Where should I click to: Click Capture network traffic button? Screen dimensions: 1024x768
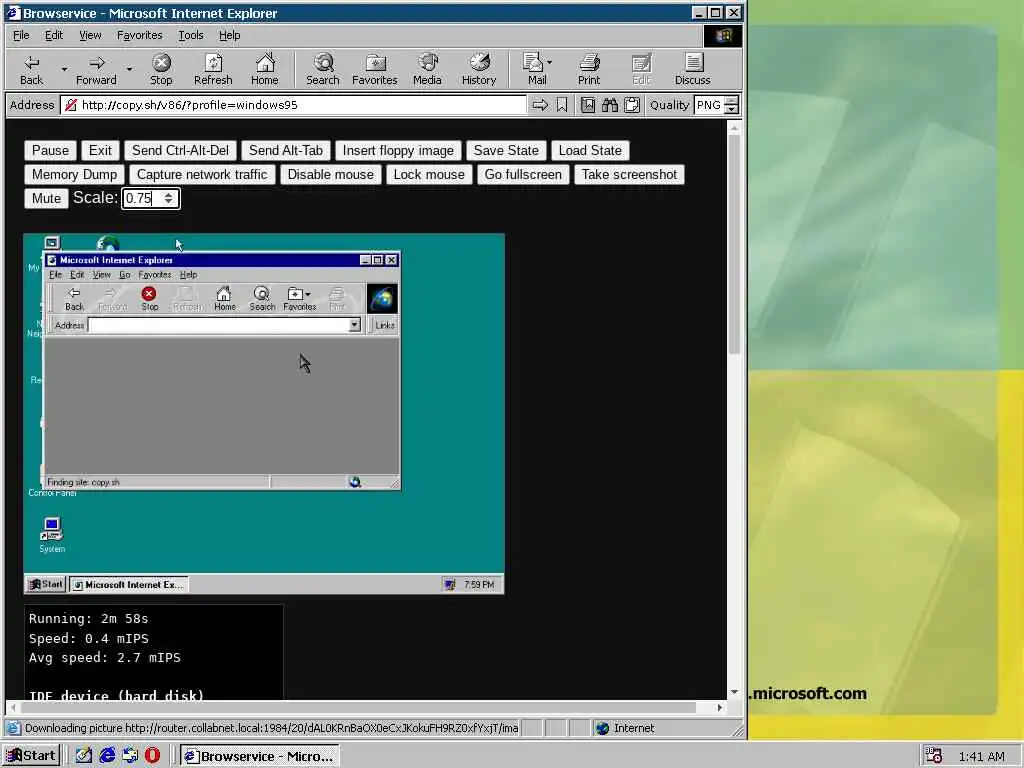202,174
